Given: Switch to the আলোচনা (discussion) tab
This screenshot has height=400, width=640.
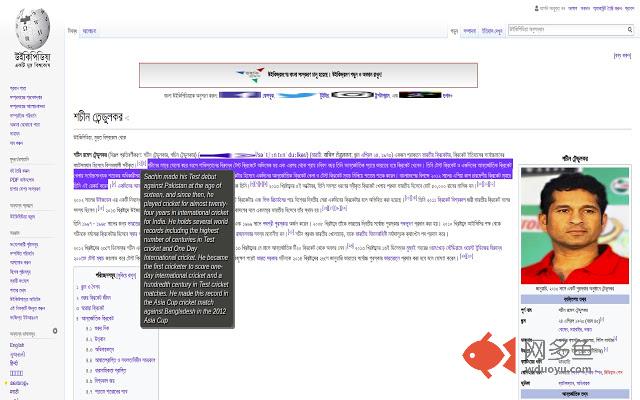Looking at the screenshot, I should (x=89, y=31).
